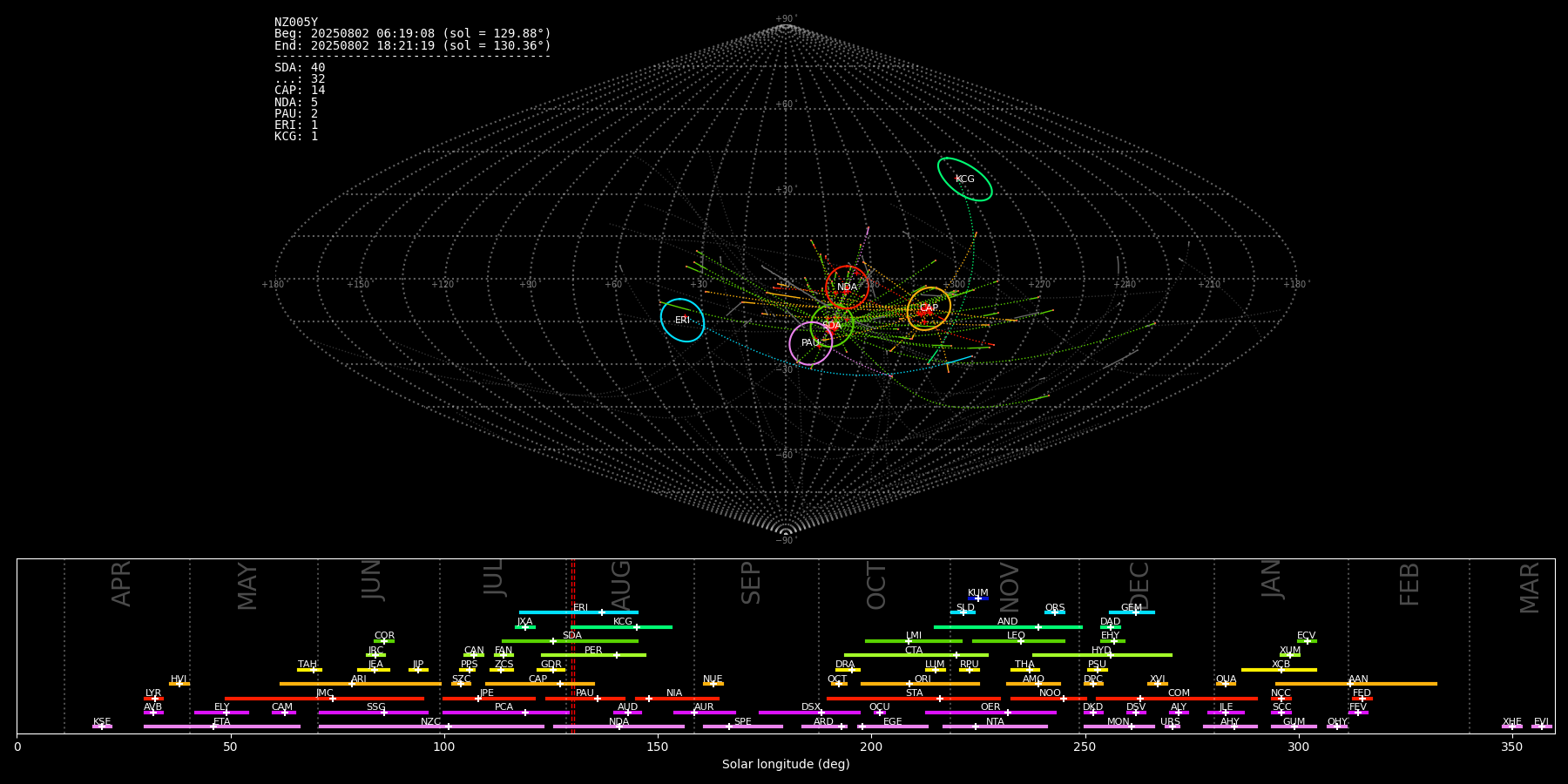Click the MAR month label

(1530, 587)
